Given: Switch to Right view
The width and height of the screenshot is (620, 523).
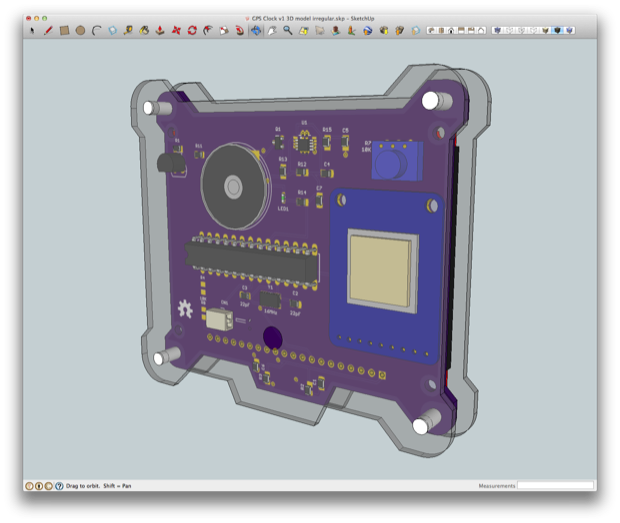Looking at the screenshot, I should [x=461, y=30].
